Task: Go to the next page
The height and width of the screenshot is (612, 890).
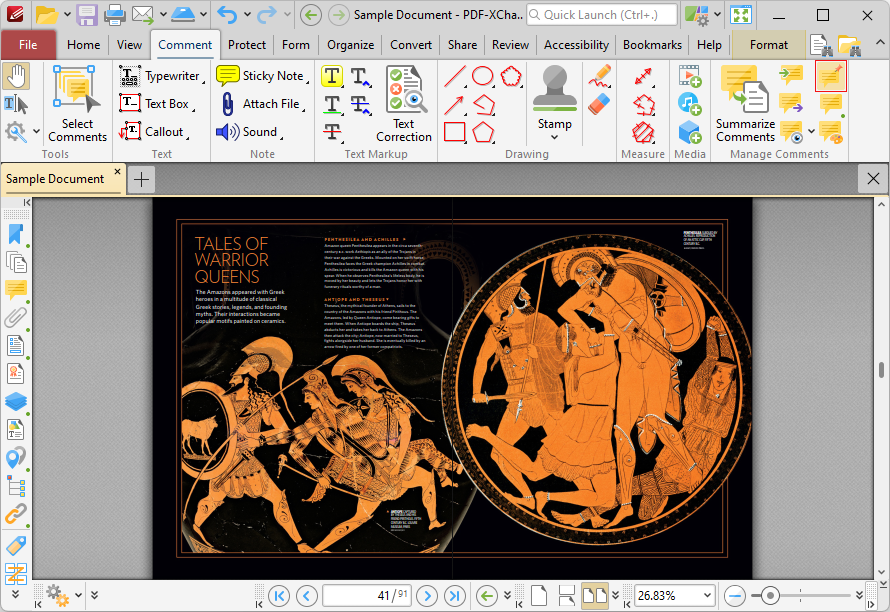Action: pyautogui.click(x=427, y=596)
